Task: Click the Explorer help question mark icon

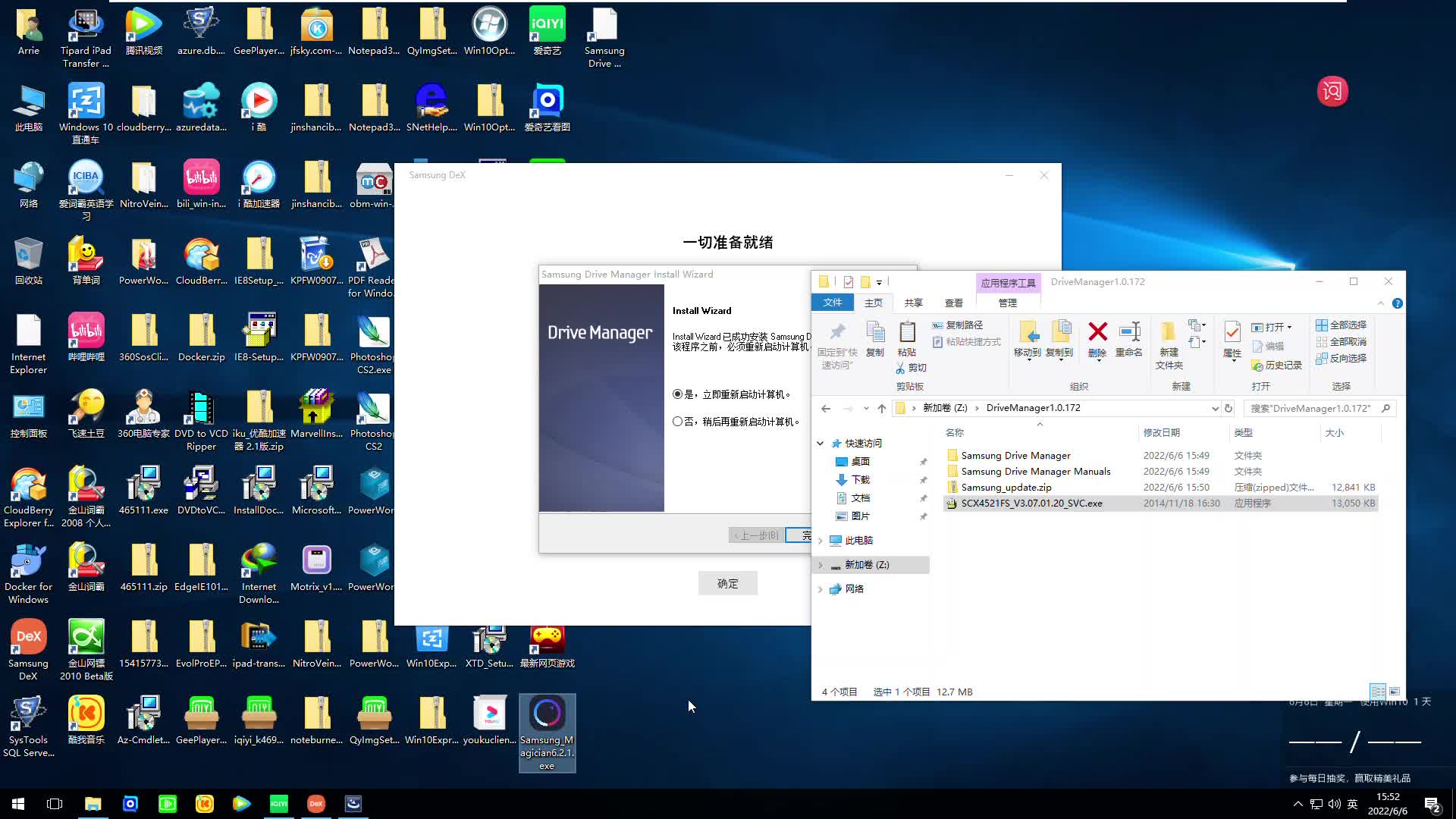Action: (x=1397, y=303)
